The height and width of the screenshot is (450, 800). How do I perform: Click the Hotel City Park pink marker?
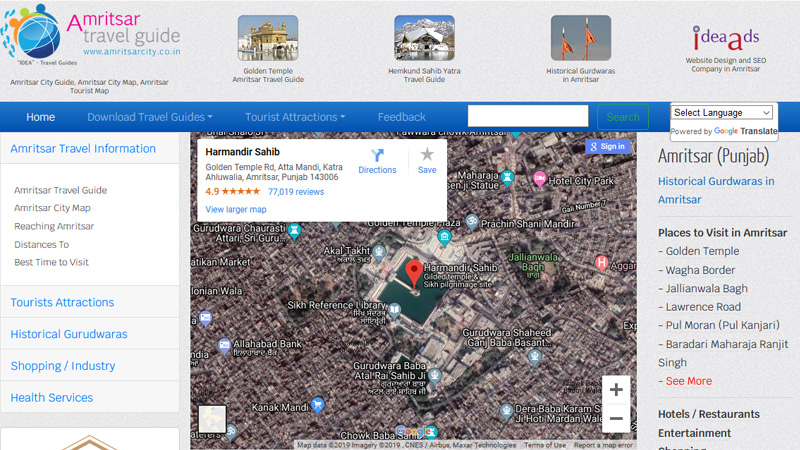tap(539, 179)
